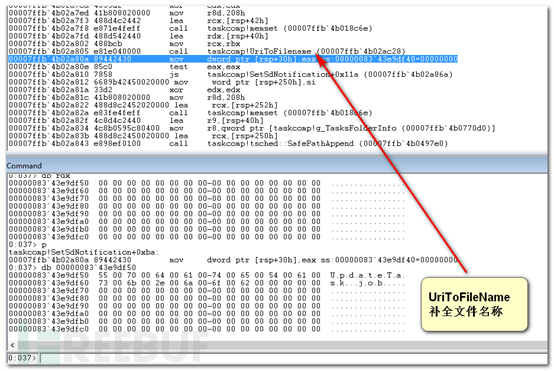The width and height of the screenshot is (554, 371).
Task: Click the lea rdx,[rsp+40h] instruction
Action: tap(138, 36)
